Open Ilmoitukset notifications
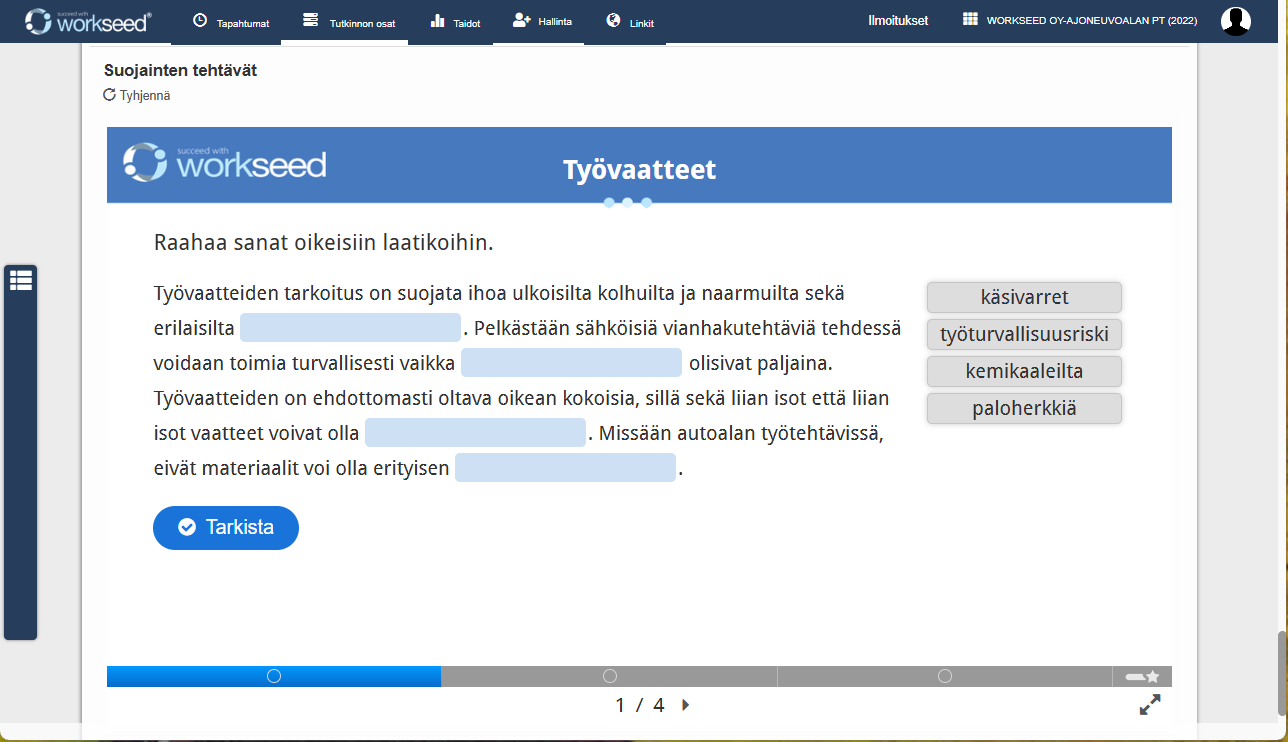This screenshot has height=742, width=1288. tap(898, 20)
